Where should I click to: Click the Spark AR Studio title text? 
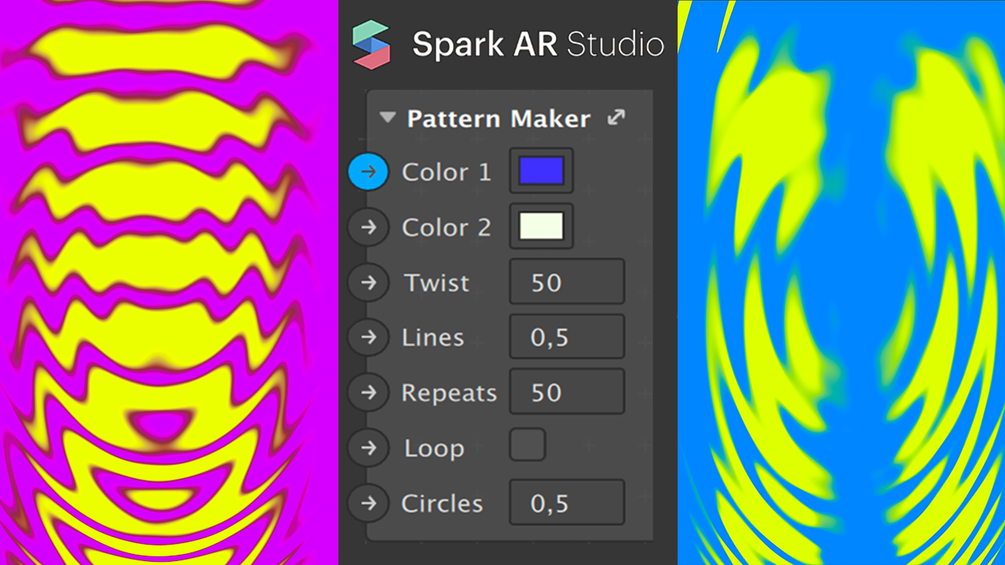pos(538,44)
